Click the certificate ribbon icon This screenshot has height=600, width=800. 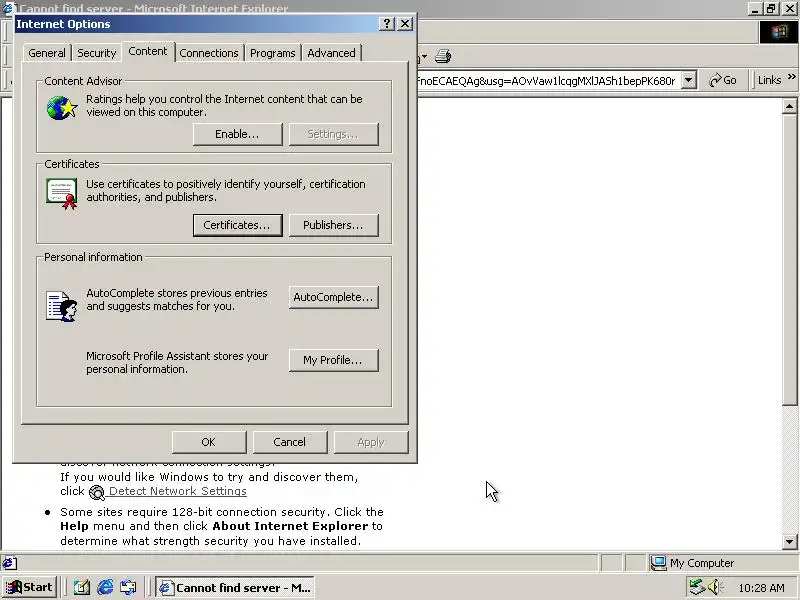[x=62, y=194]
